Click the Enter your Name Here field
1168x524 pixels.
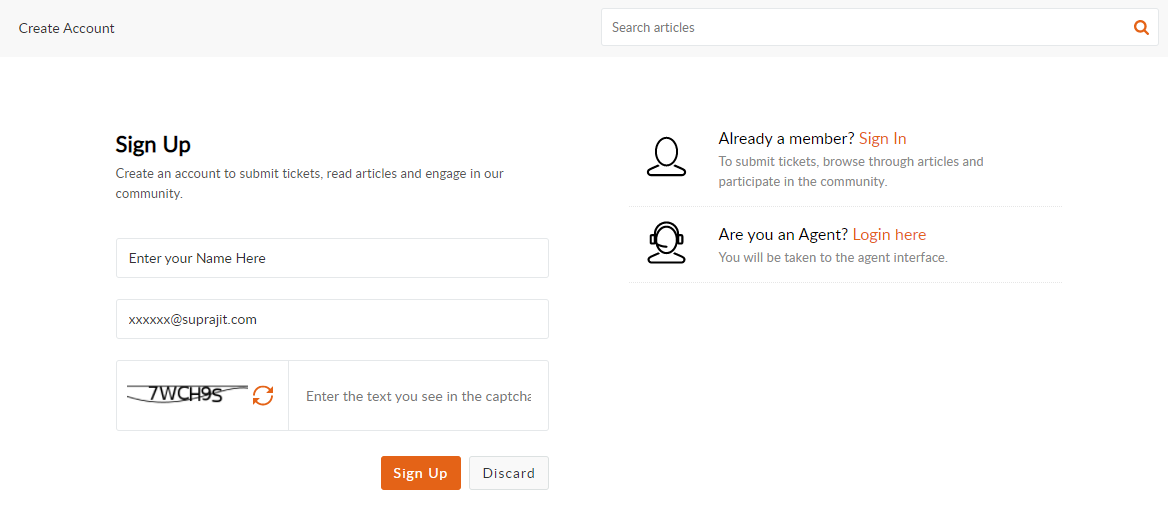tap(332, 258)
